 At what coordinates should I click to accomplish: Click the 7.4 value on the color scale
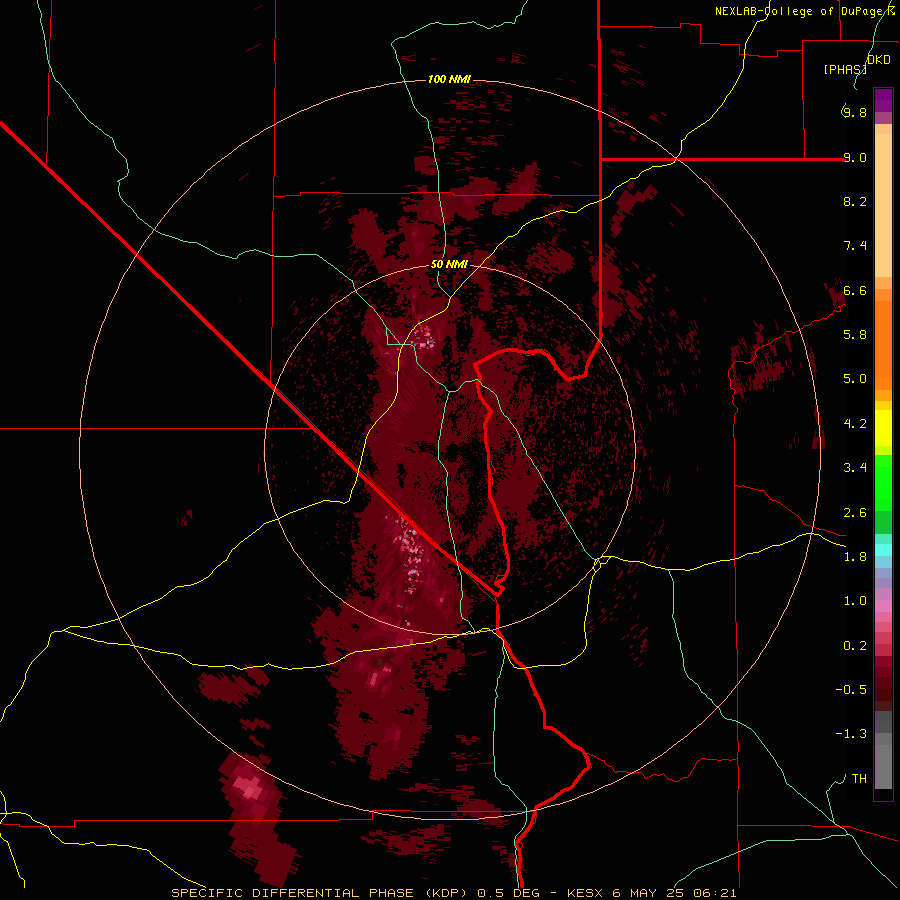pyautogui.click(x=855, y=246)
